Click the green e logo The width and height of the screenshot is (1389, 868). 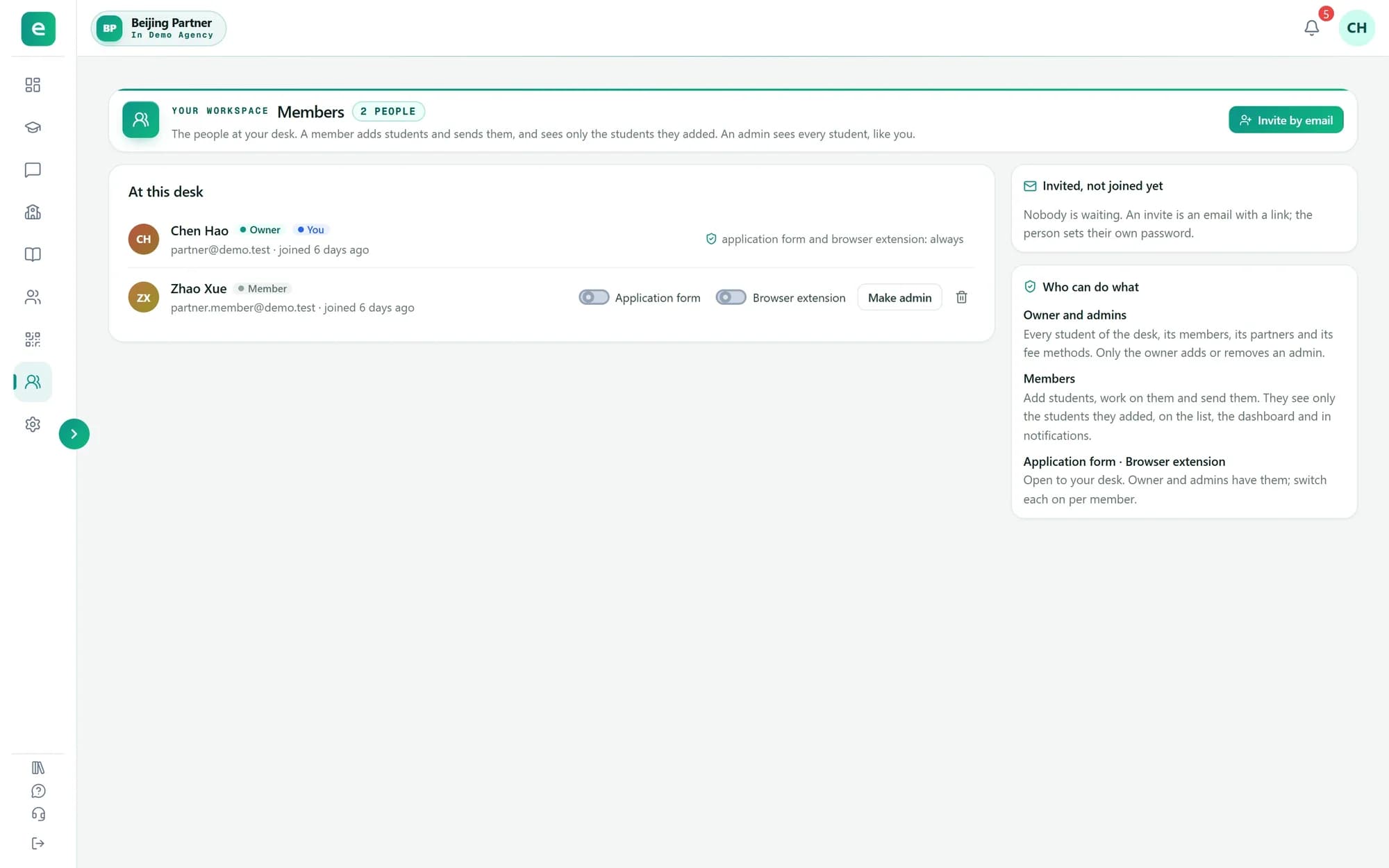38,28
